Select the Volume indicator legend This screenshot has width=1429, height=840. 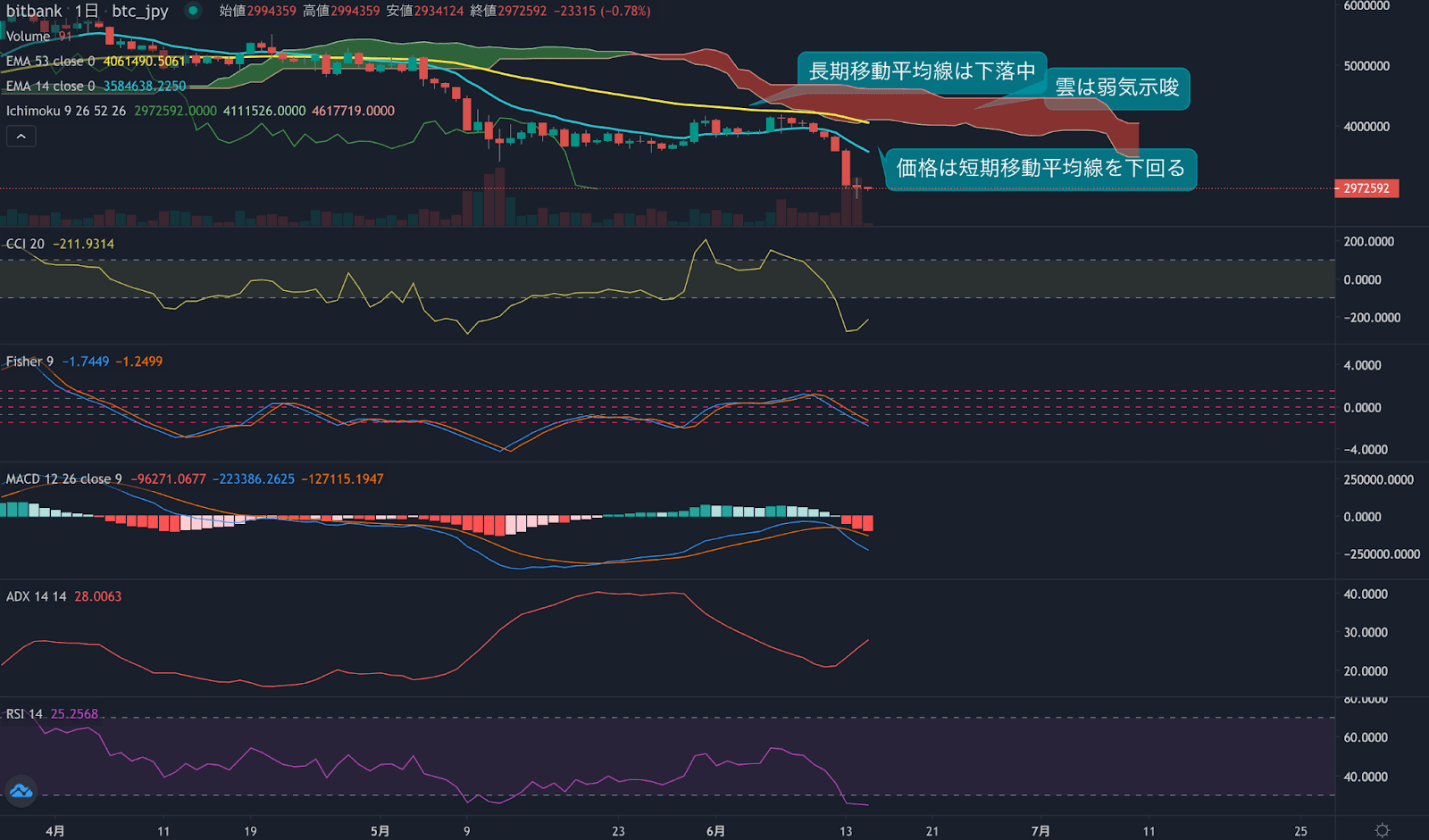point(29,37)
